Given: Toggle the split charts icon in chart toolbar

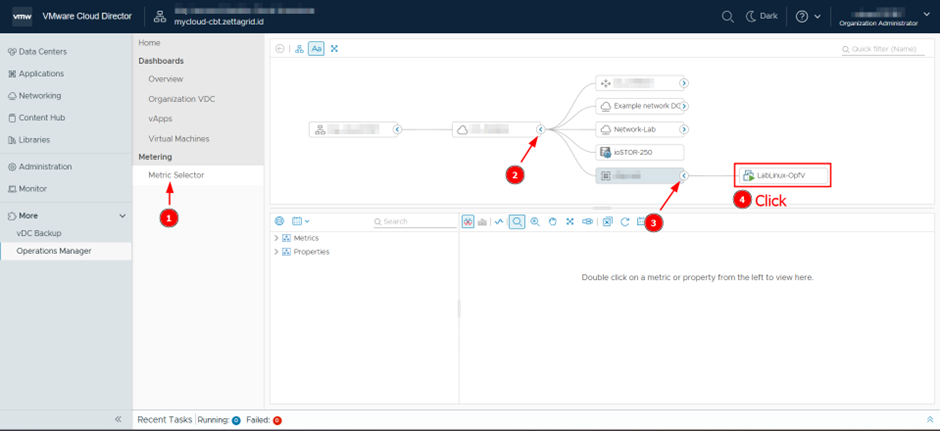Looking at the screenshot, I should coord(468,221).
